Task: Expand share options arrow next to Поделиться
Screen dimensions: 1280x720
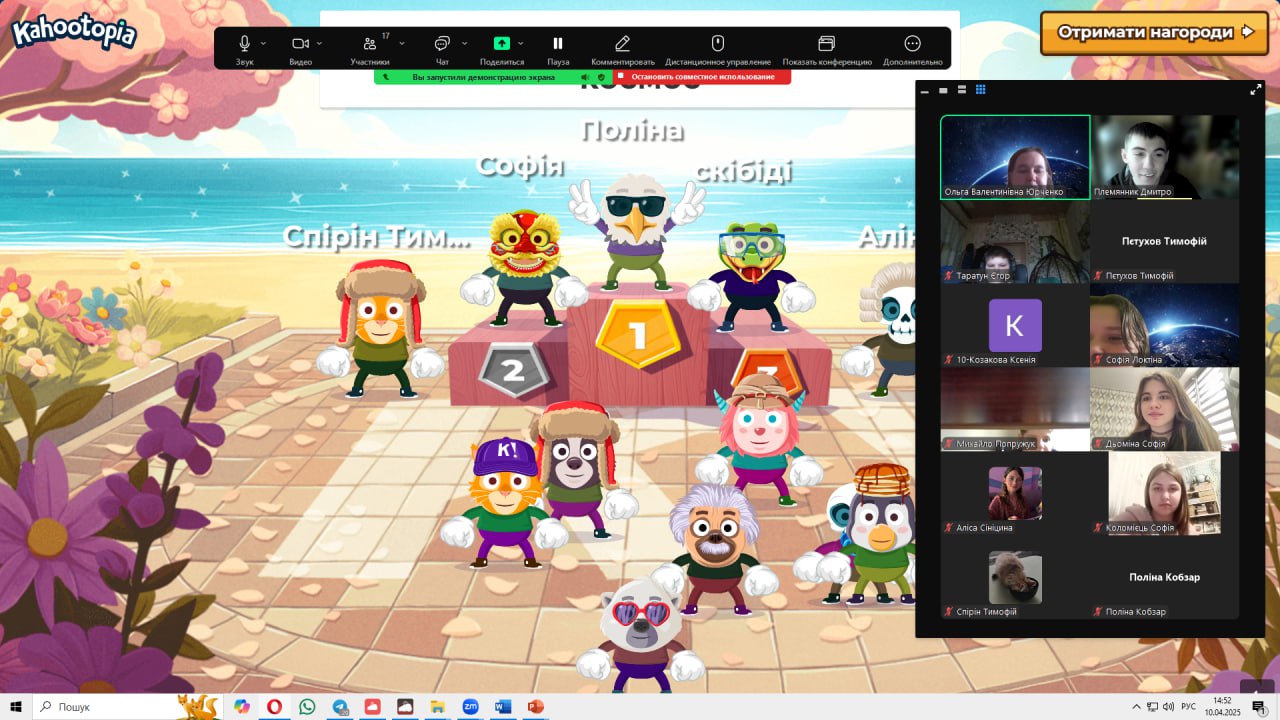Action: point(521,44)
